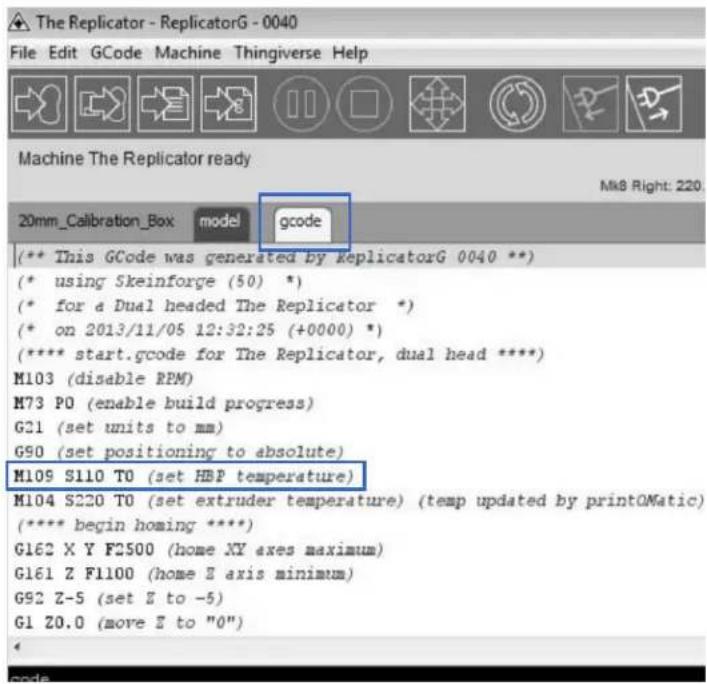Click the G1 Z0.0 move Z line

[129, 623]
